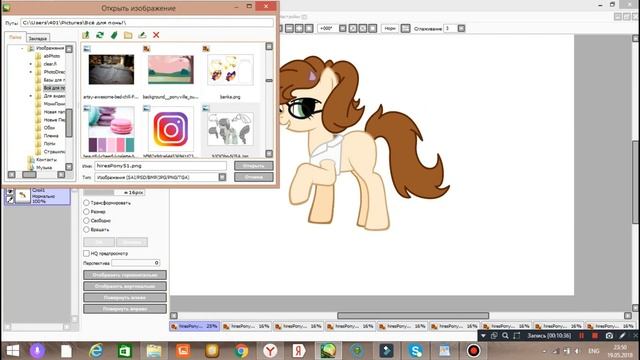Select the Размер radio option
Screen dimensions: 640x360
[x=86, y=211]
